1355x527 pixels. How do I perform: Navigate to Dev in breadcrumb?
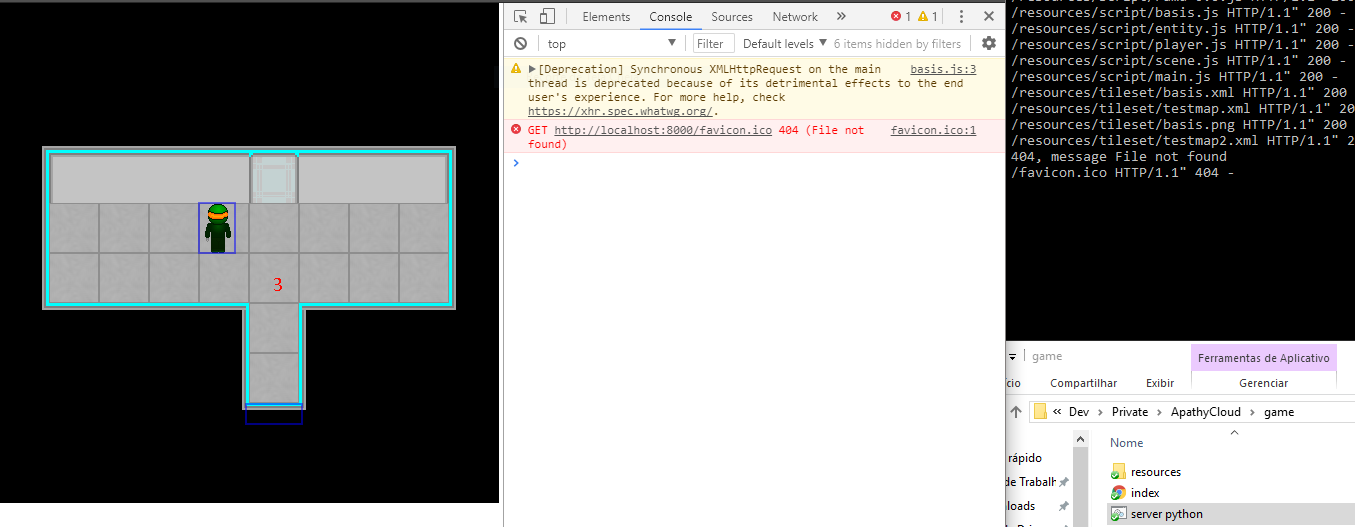pyautogui.click(x=1078, y=412)
